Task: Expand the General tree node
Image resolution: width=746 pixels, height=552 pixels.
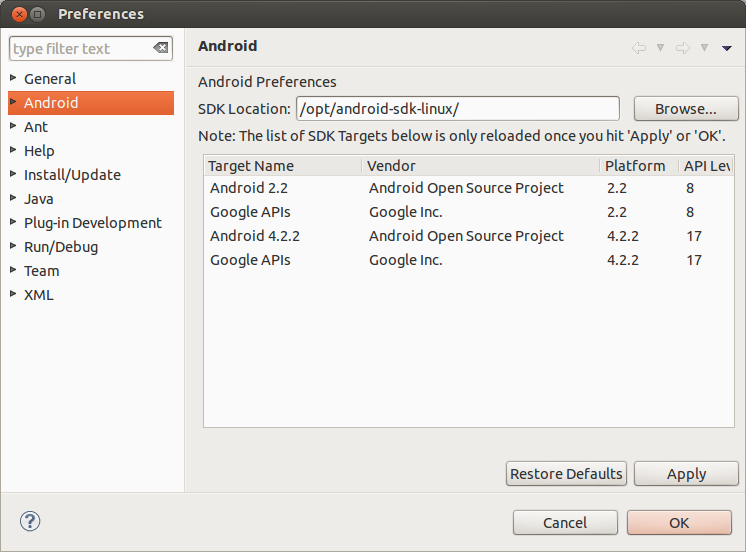Action: click(x=13, y=78)
